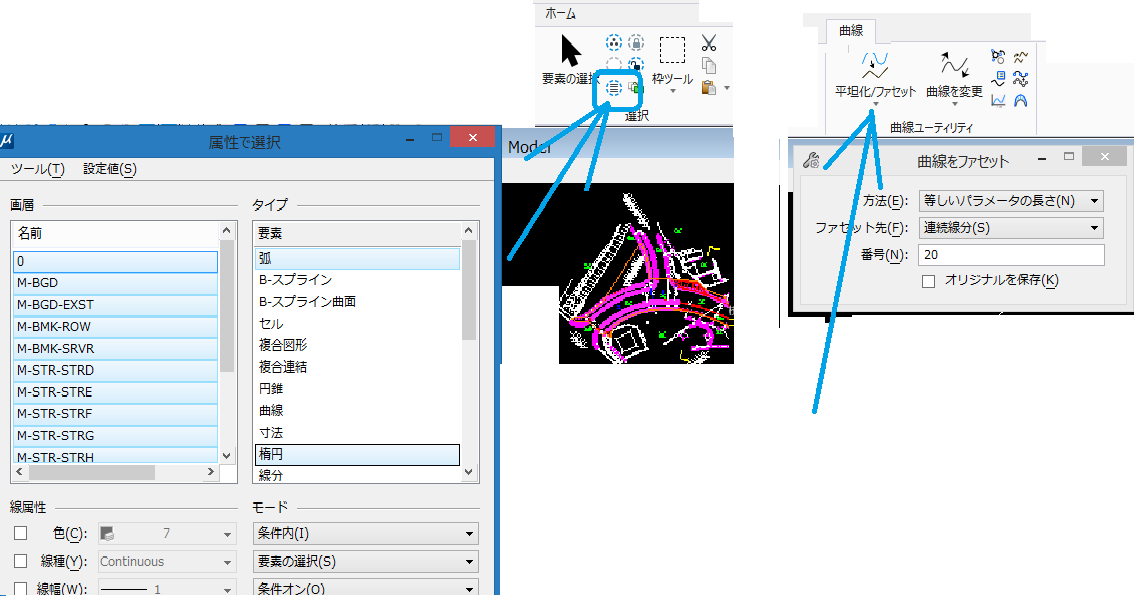This screenshot has height=598, width=1134.
Task: Click the layer list horizontal scrollbar right arrow
Action: coord(210,471)
